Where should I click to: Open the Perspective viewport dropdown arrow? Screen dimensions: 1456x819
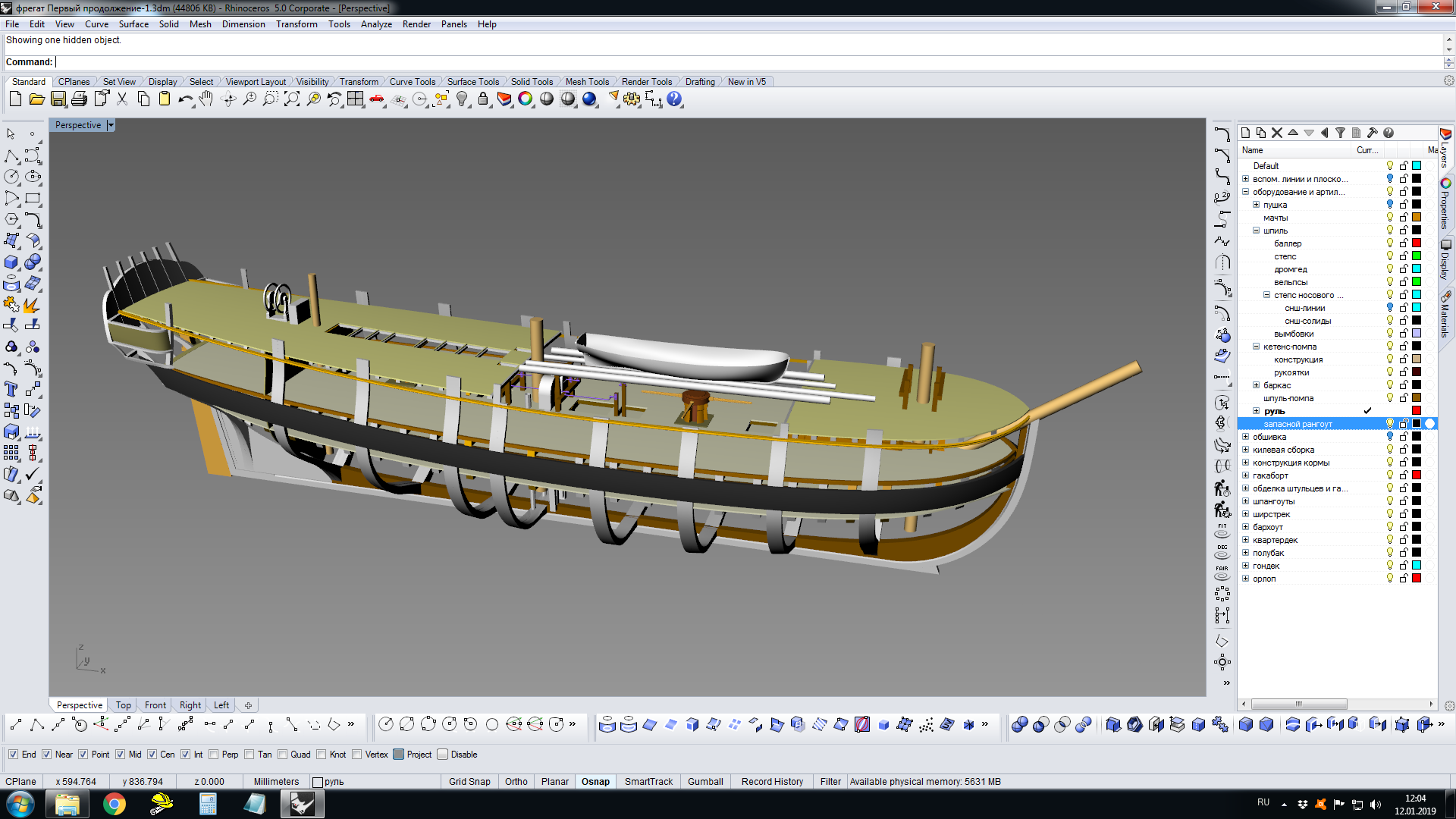(111, 125)
